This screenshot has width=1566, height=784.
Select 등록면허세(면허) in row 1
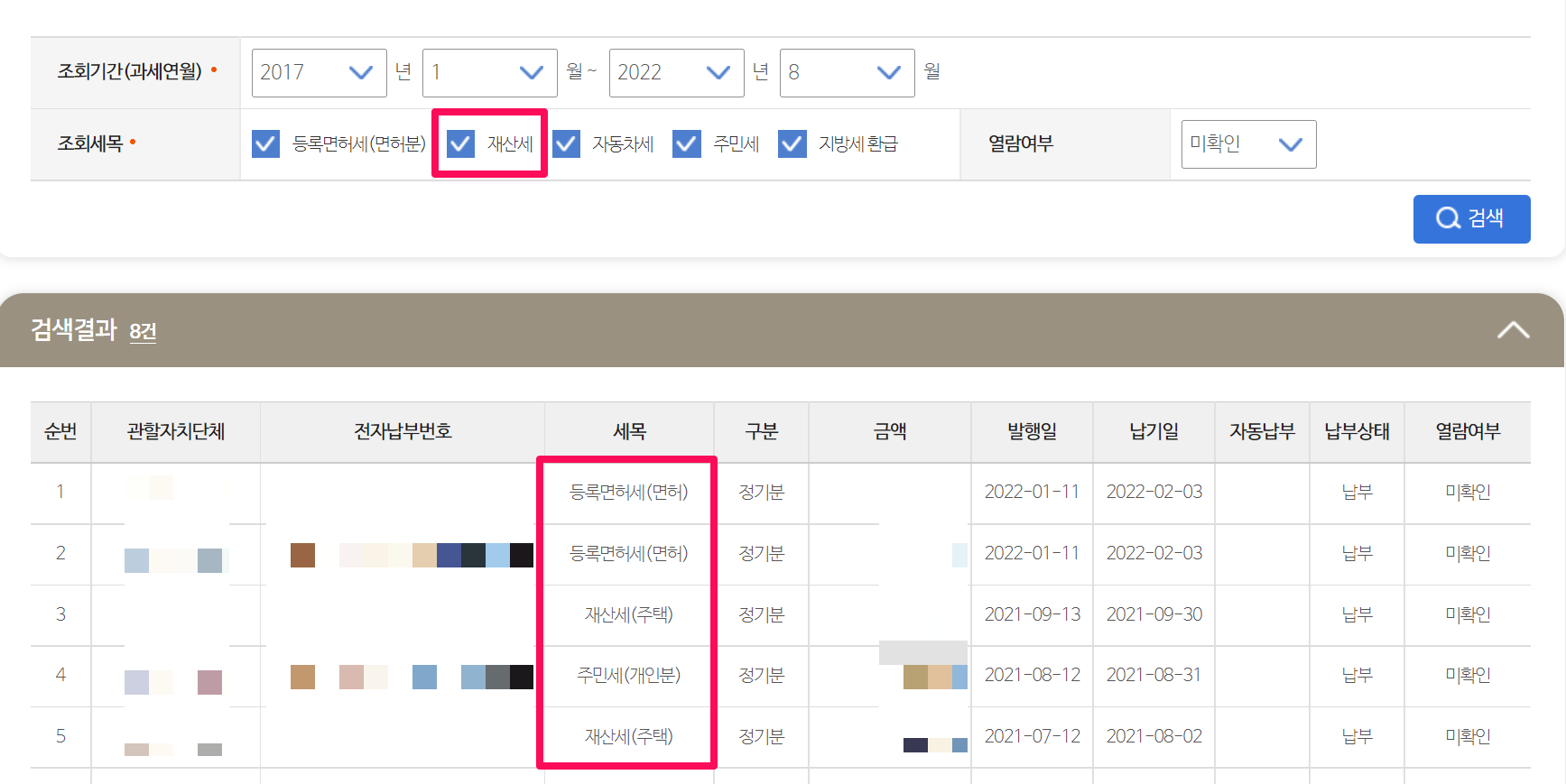coord(629,493)
